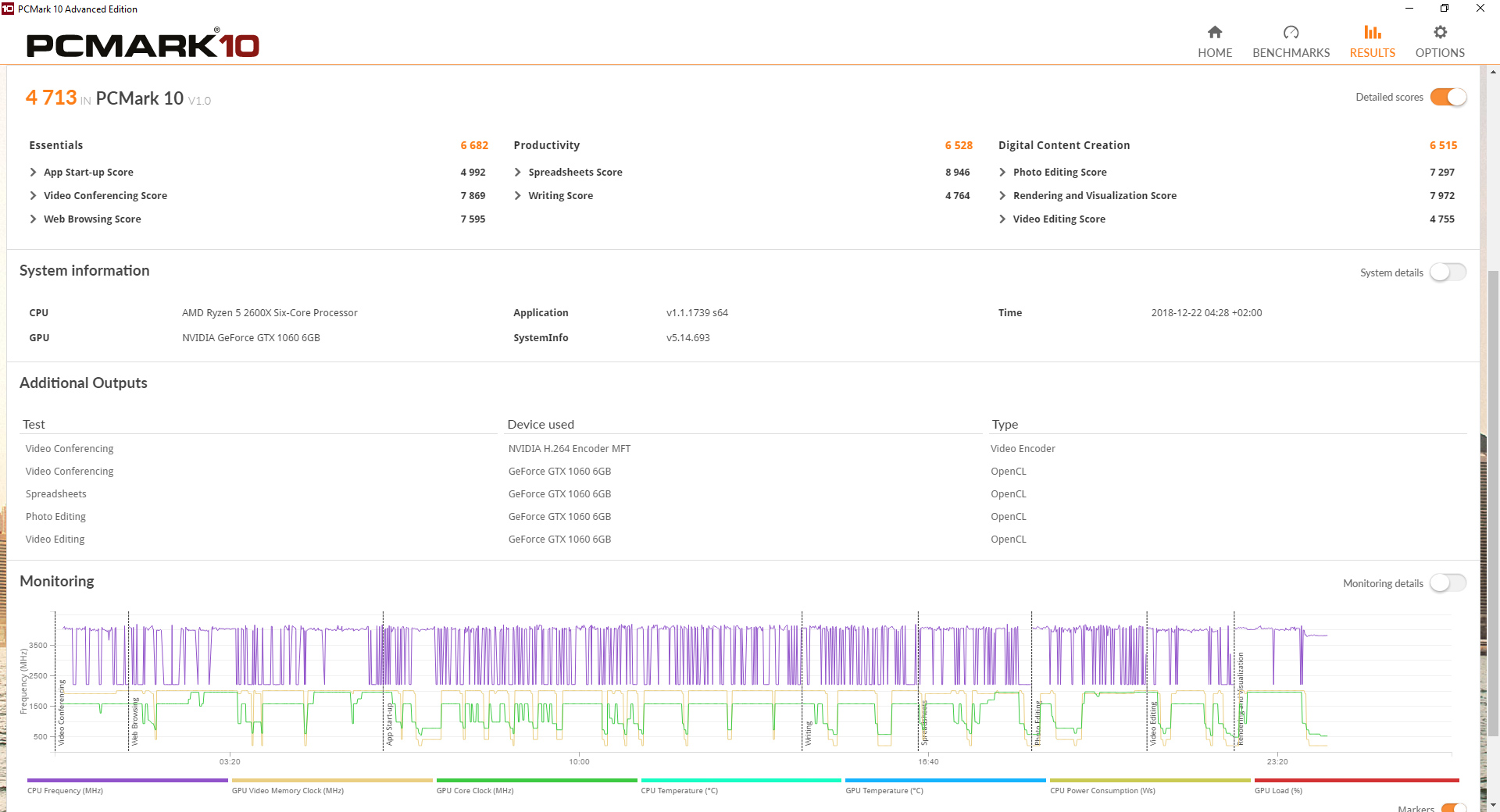The width and height of the screenshot is (1500, 812).
Task: Click the Productivity score 6 528
Action: (x=959, y=145)
